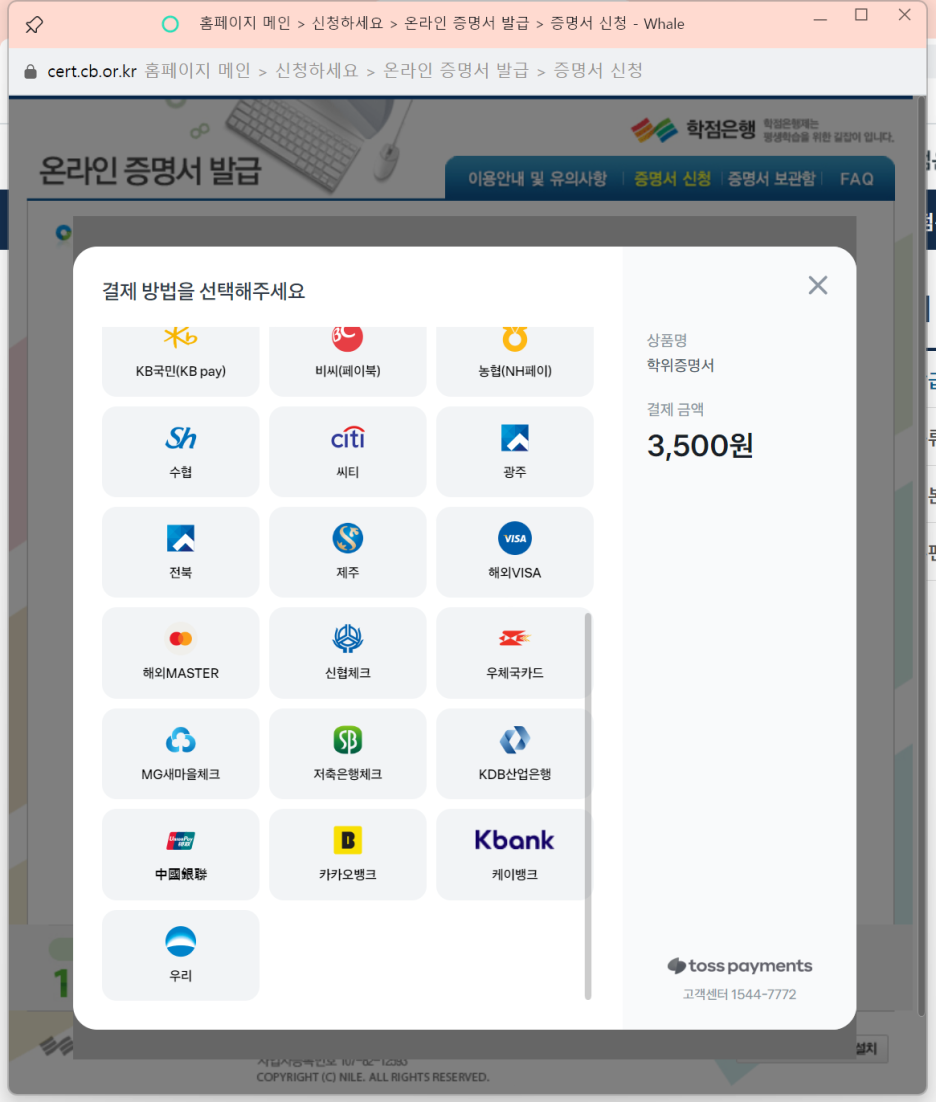Pick 해외MASTER payment option

[181, 653]
